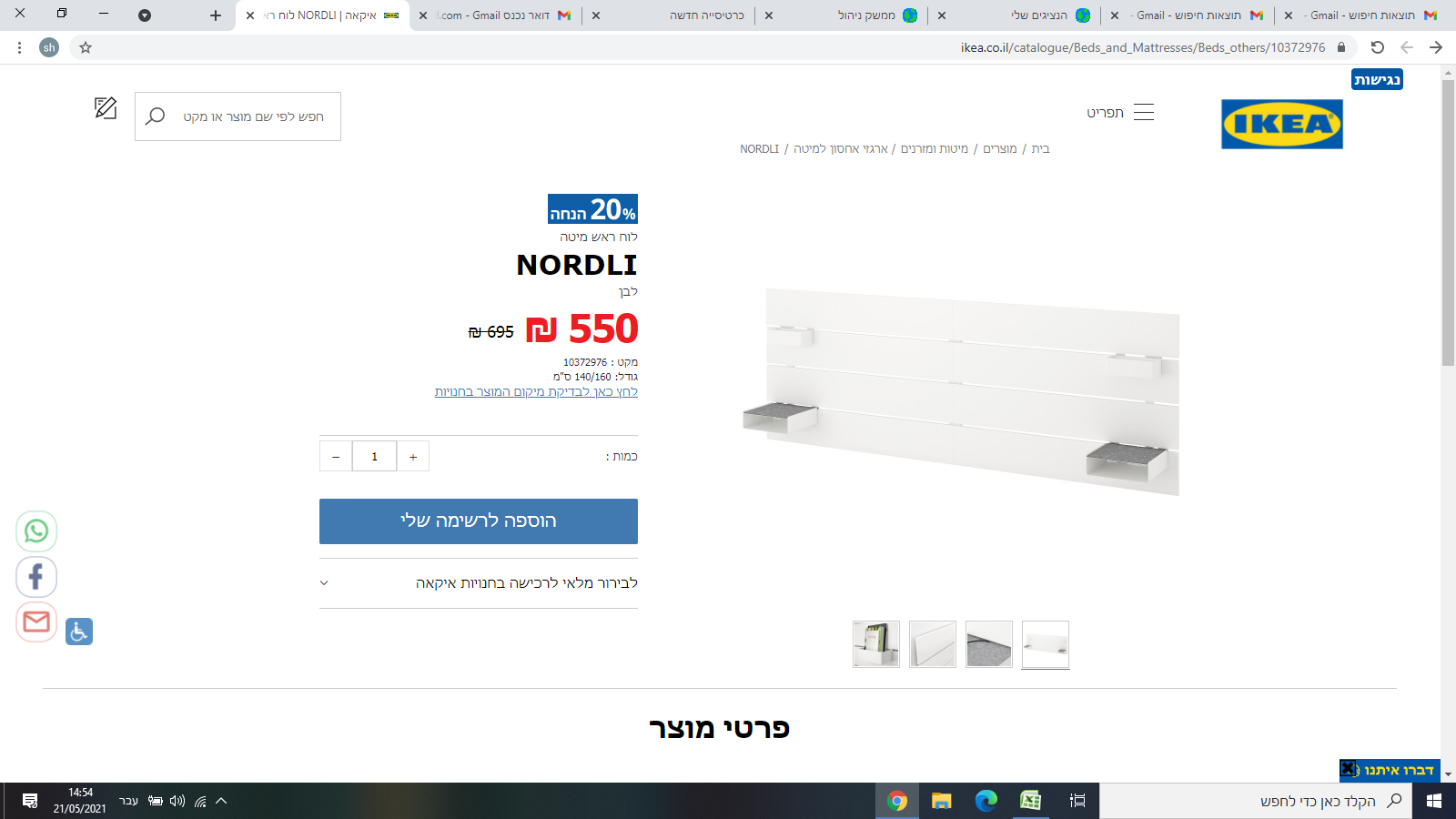Click the search magnifier icon

[x=156, y=116]
